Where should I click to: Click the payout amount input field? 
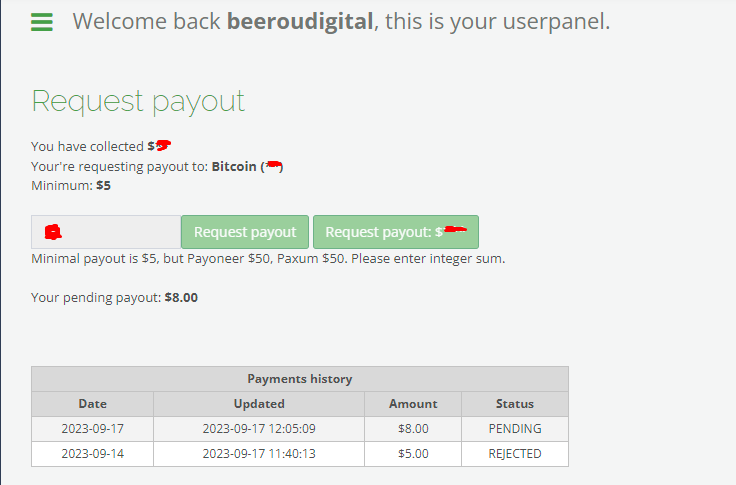tap(106, 232)
